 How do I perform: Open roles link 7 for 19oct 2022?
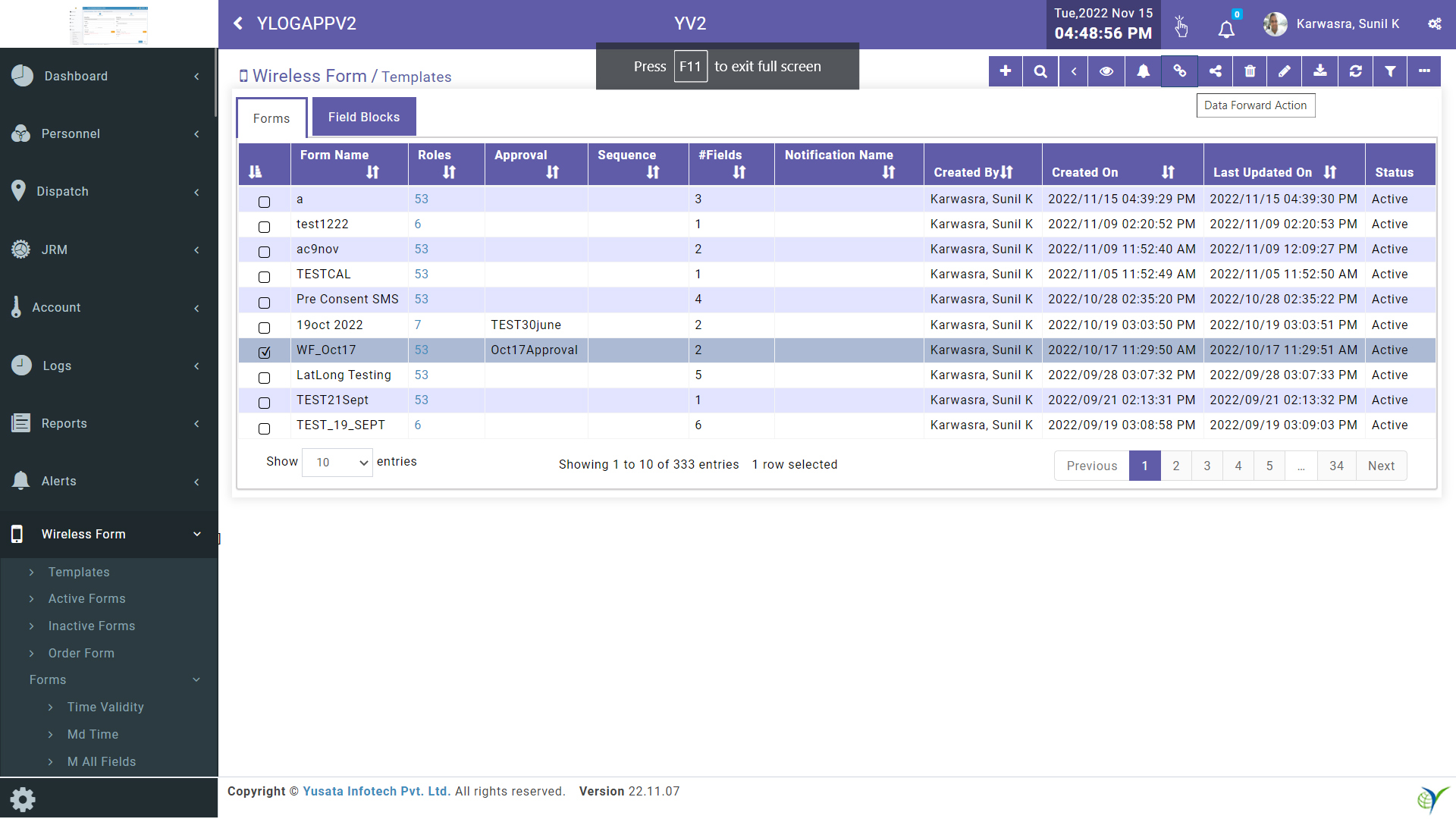[418, 325]
